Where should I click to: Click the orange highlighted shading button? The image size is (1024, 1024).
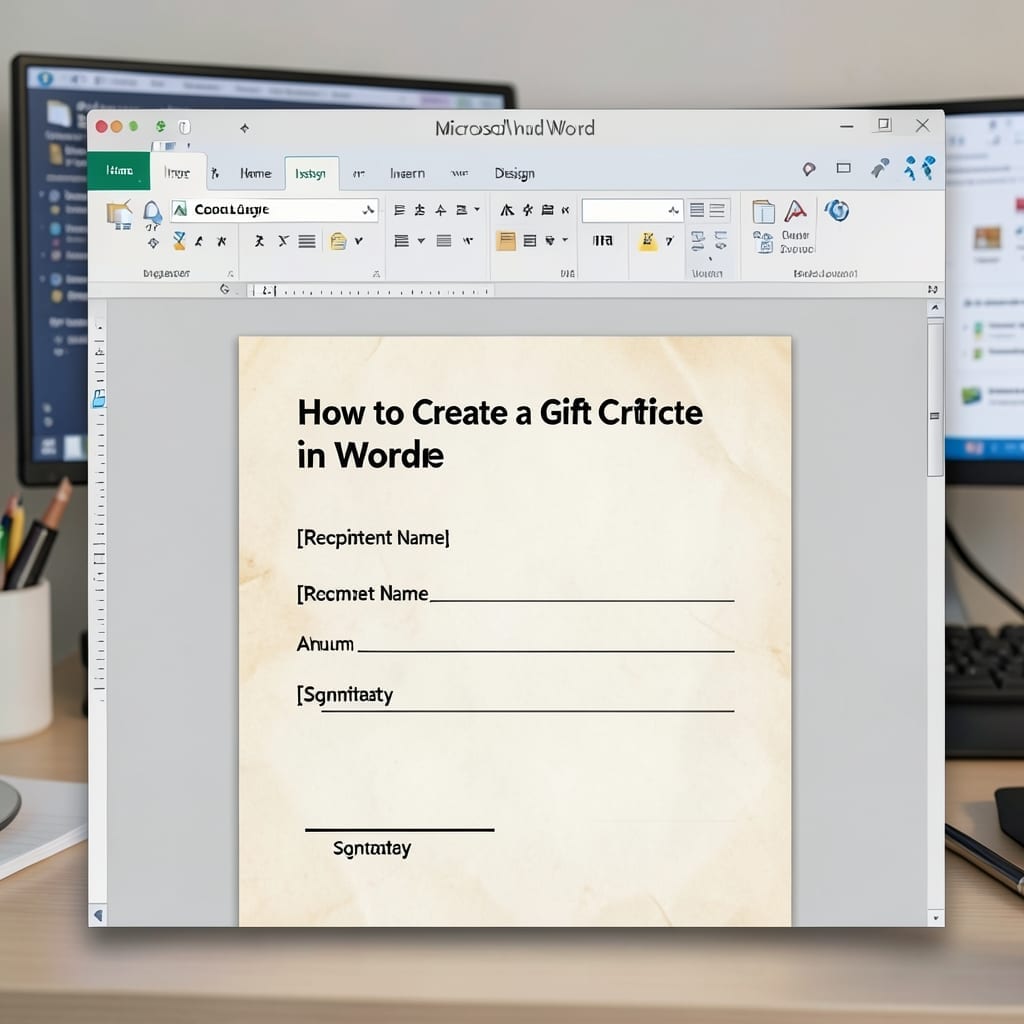[506, 241]
